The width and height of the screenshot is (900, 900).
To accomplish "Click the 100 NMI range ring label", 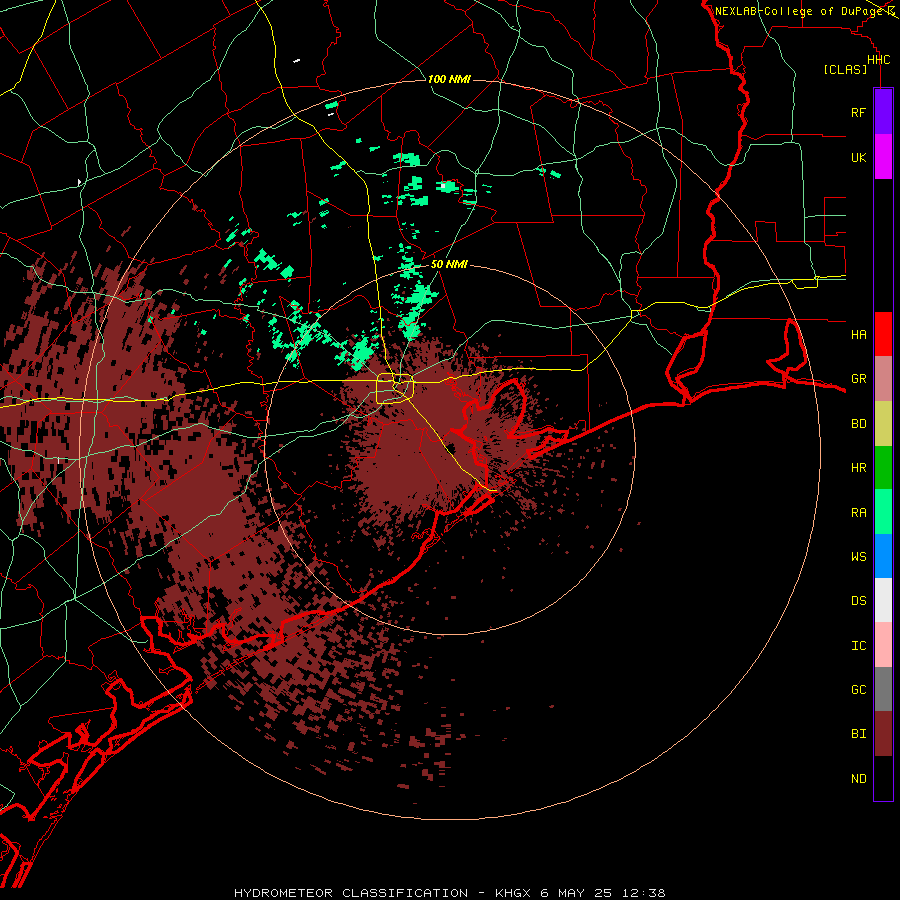I will click(x=449, y=79).
